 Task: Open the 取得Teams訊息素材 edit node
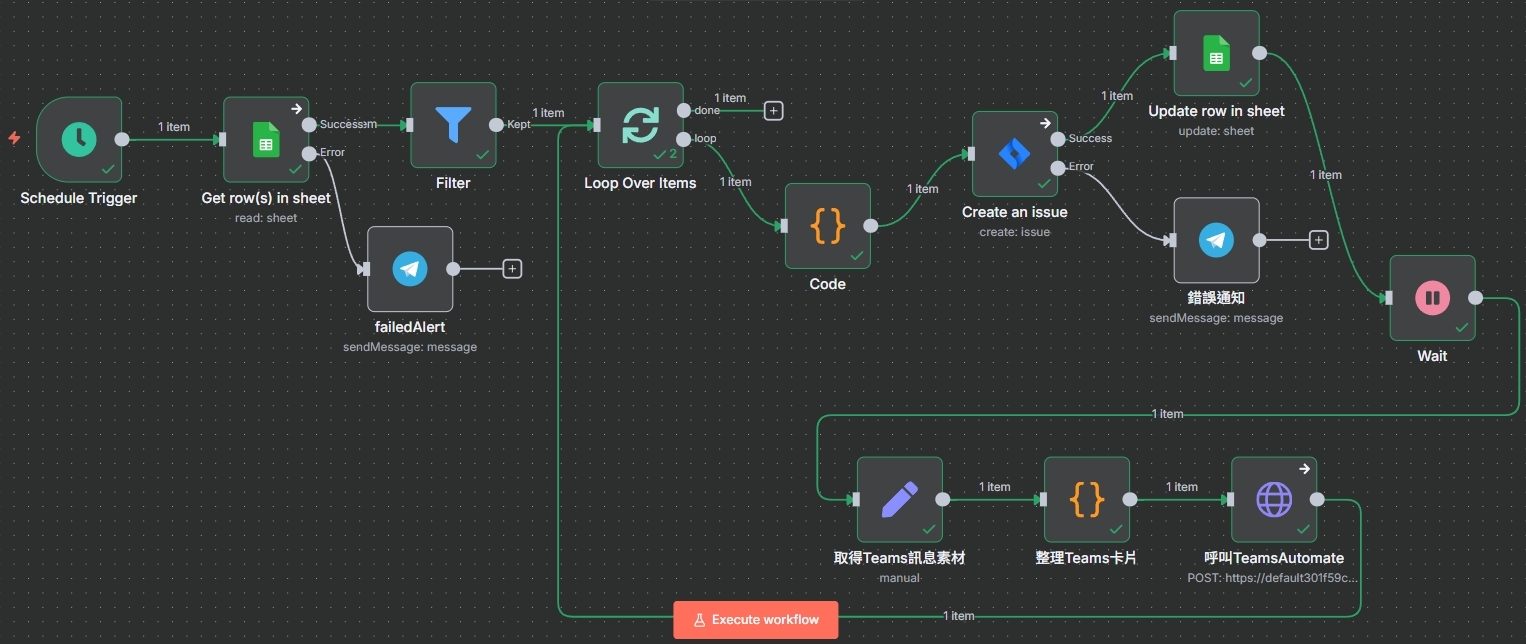point(899,499)
